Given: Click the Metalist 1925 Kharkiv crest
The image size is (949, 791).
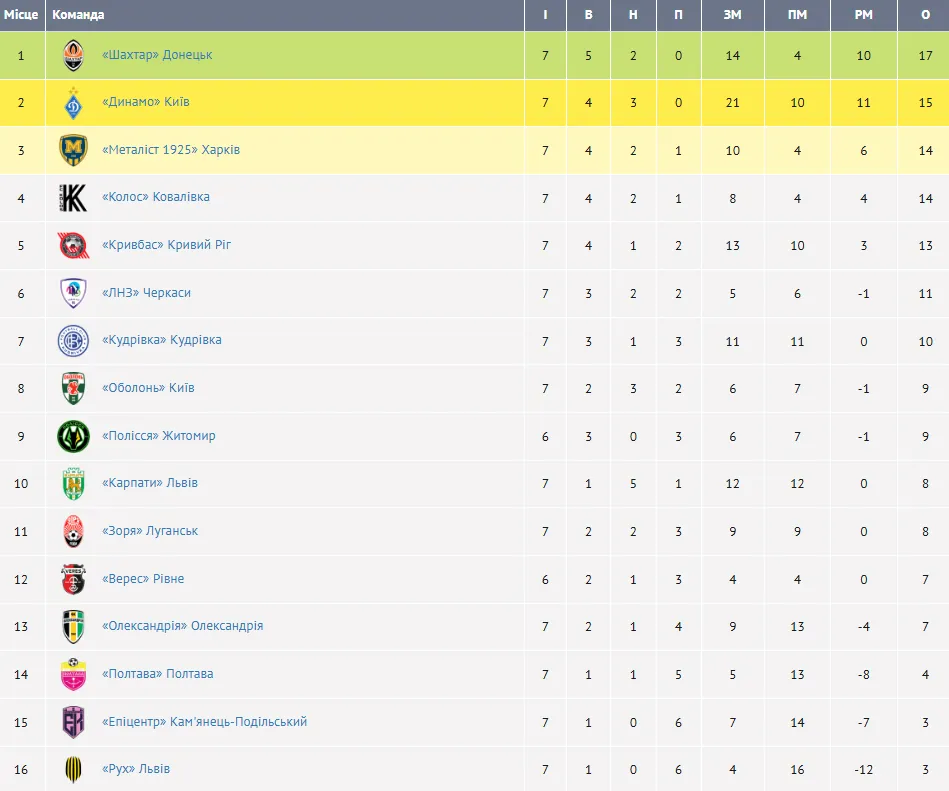Looking at the screenshot, I should tap(73, 150).
